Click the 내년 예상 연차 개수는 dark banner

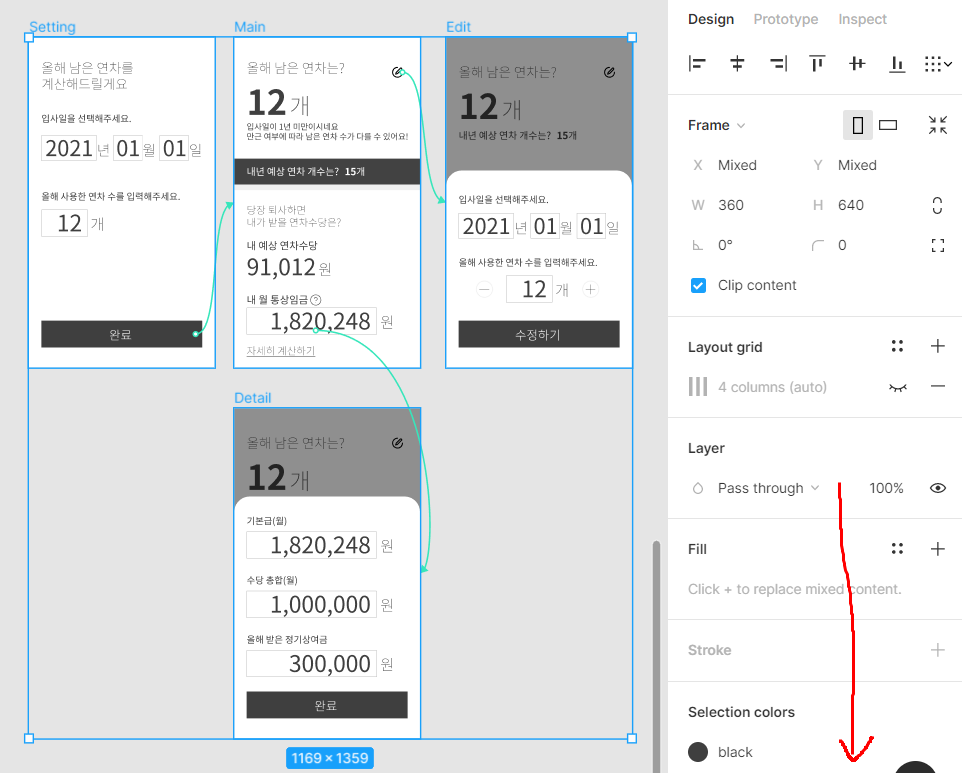coord(327,171)
